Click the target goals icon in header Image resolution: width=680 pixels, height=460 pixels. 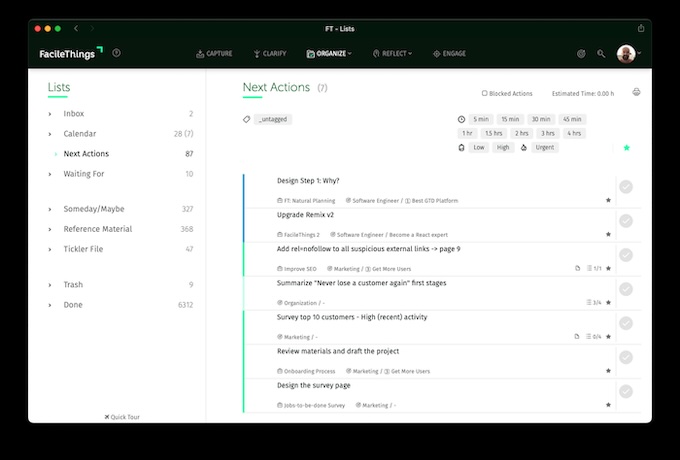581,53
